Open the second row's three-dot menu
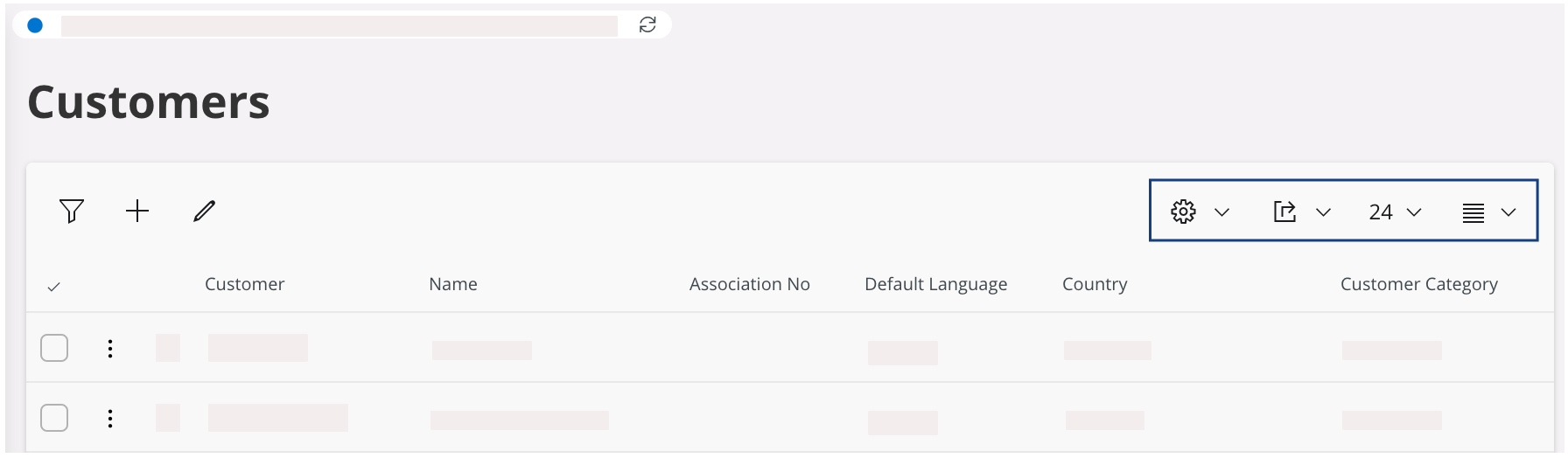Screen dimensions: 1568x458 (x=110, y=419)
